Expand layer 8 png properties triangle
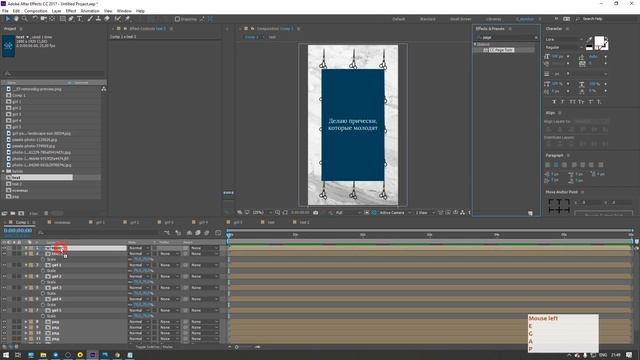This screenshot has height=360, width=640. (x=26, y=322)
